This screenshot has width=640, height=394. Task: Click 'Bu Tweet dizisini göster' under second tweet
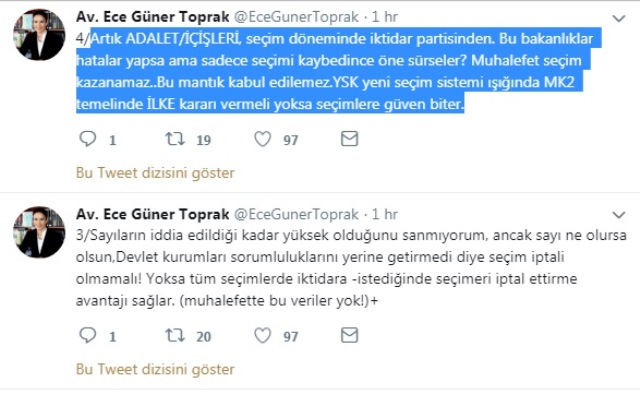(x=155, y=369)
